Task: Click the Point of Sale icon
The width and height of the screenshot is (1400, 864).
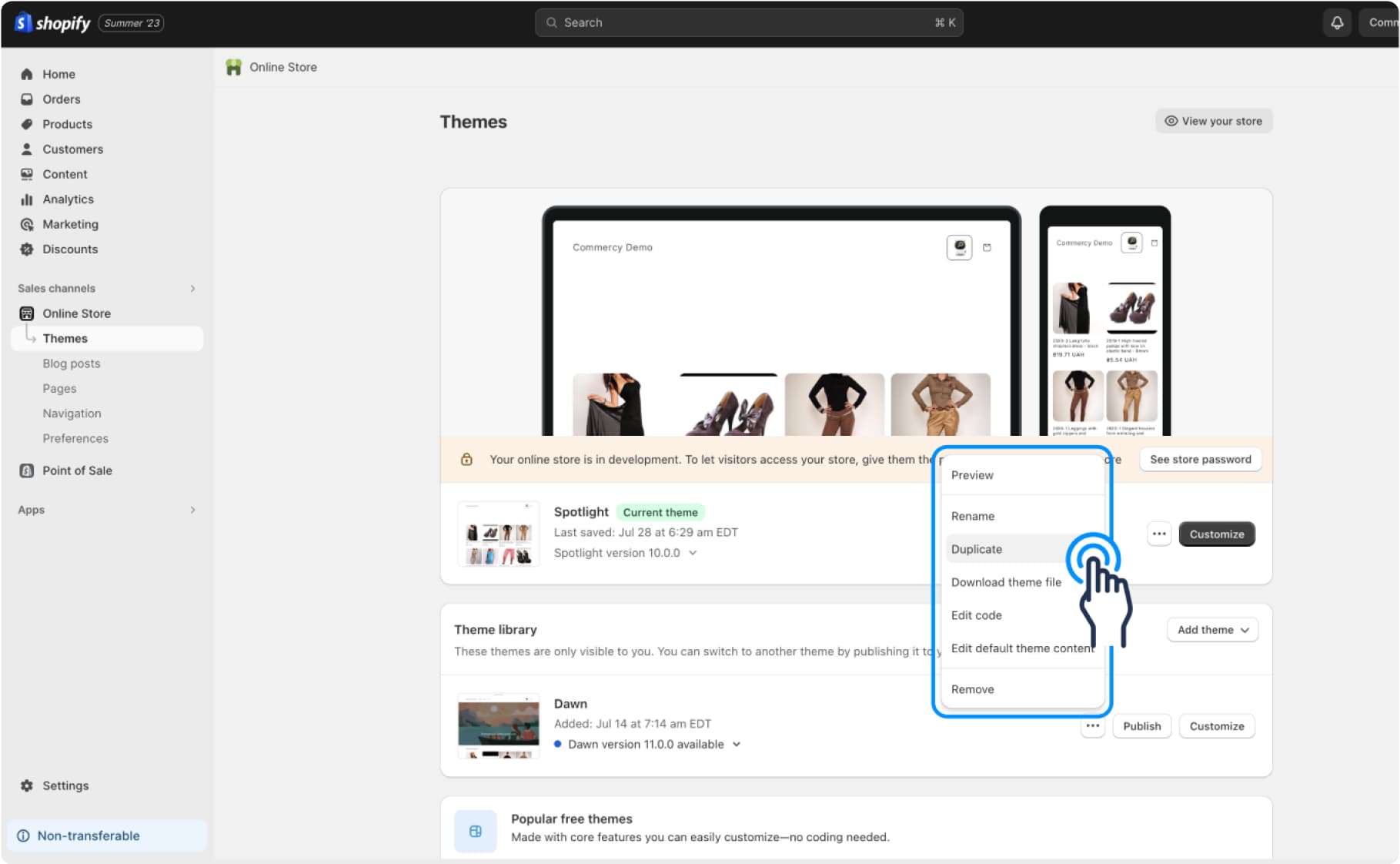Action: pyautogui.click(x=27, y=471)
